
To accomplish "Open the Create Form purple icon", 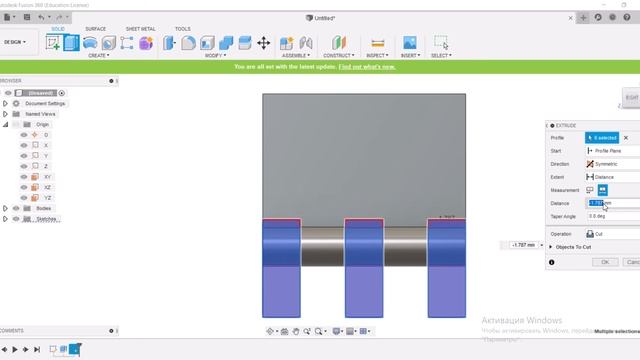I will tap(146, 43).
